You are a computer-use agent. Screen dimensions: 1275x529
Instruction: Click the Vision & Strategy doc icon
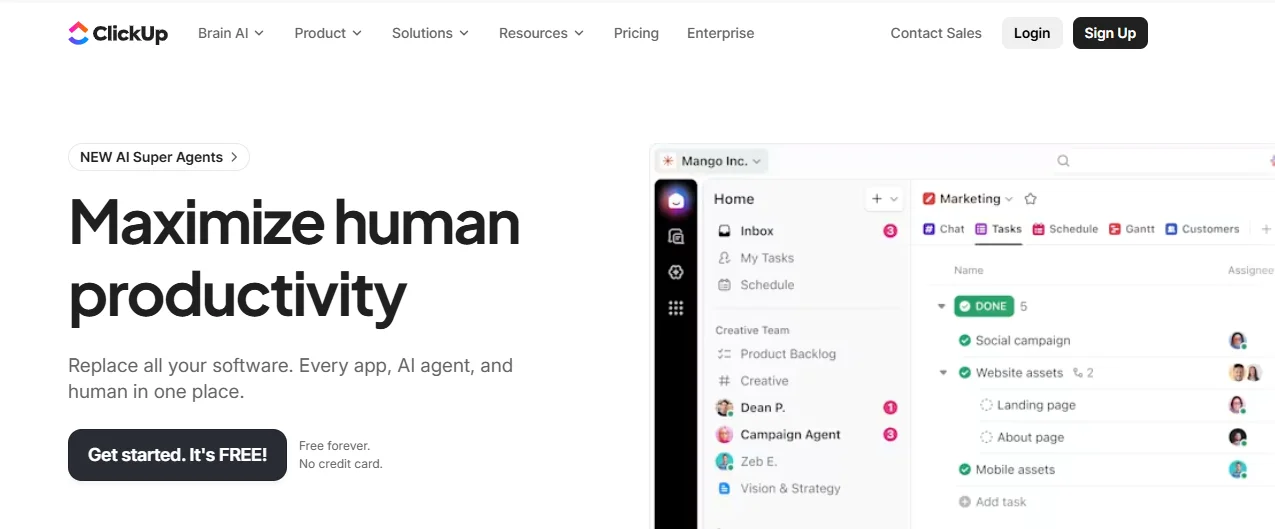[x=725, y=489]
